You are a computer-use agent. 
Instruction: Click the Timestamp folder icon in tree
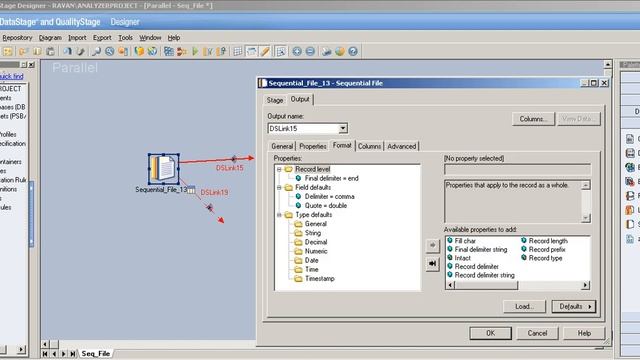(x=298, y=278)
